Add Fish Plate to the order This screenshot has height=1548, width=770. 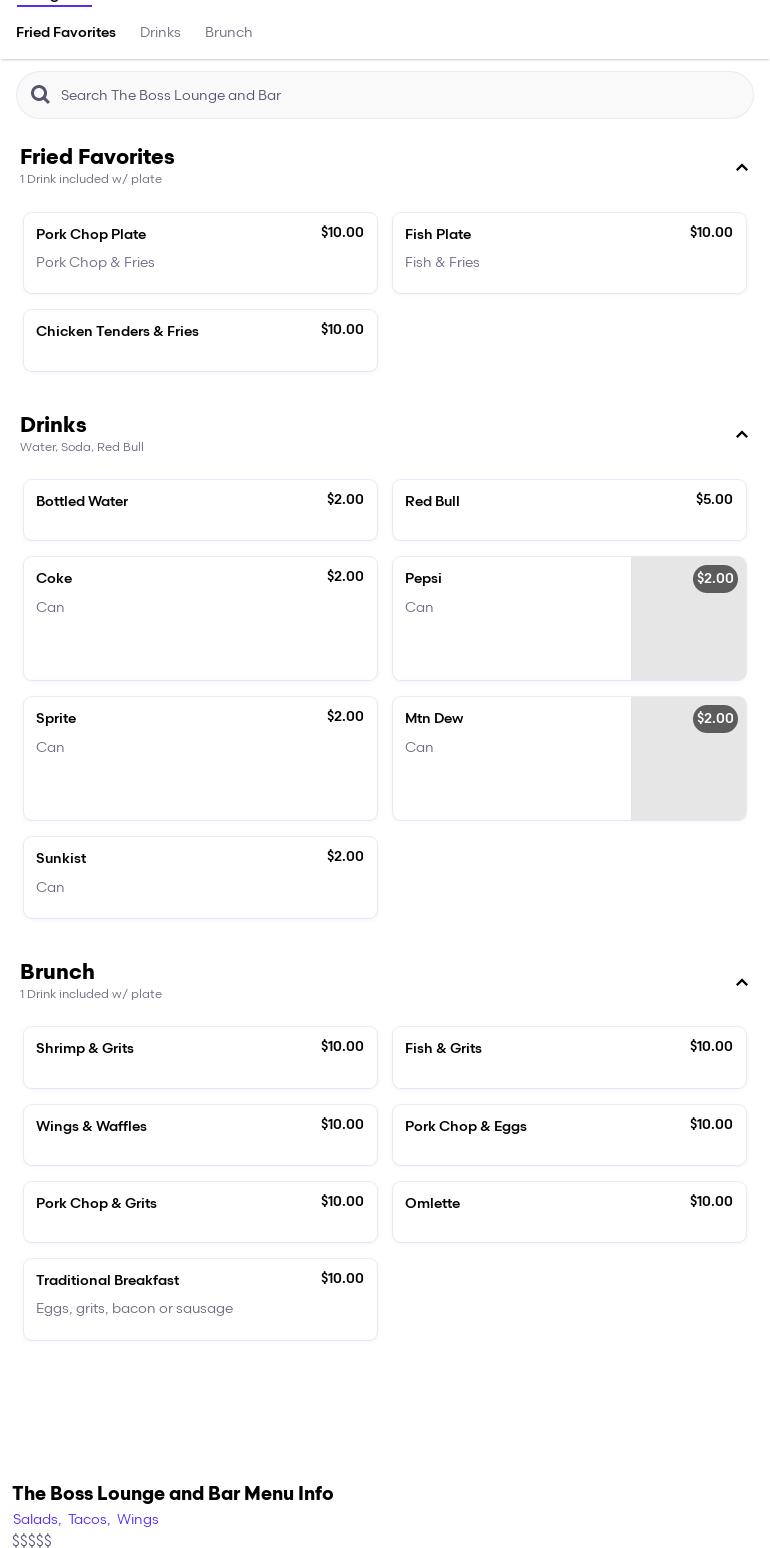569,253
